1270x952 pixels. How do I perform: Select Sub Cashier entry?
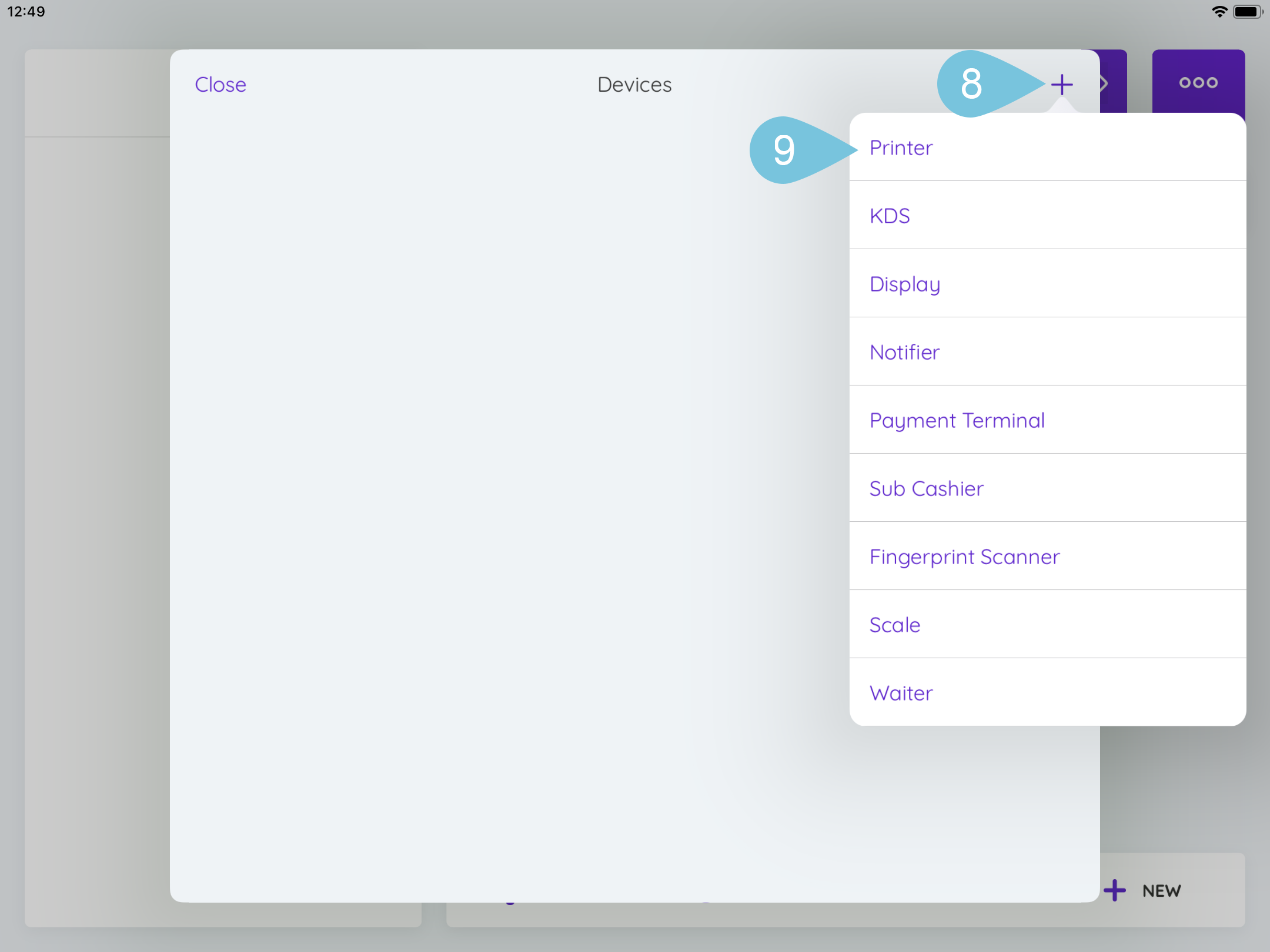click(926, 488)
